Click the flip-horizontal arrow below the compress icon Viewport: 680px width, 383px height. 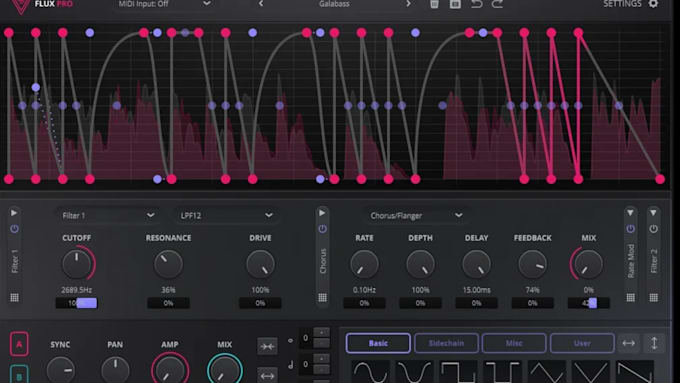[x=267, y=376]
